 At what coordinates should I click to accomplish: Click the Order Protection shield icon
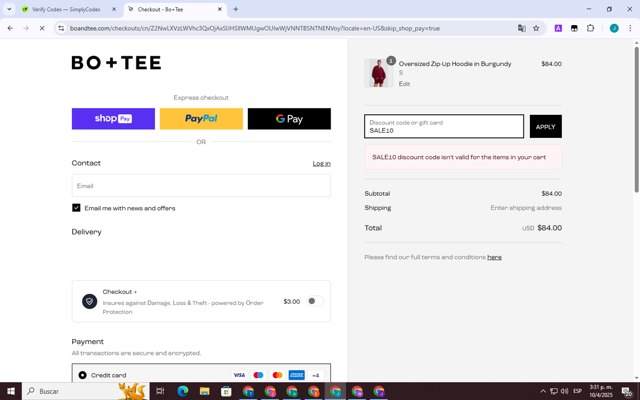[x=89, y=302]
